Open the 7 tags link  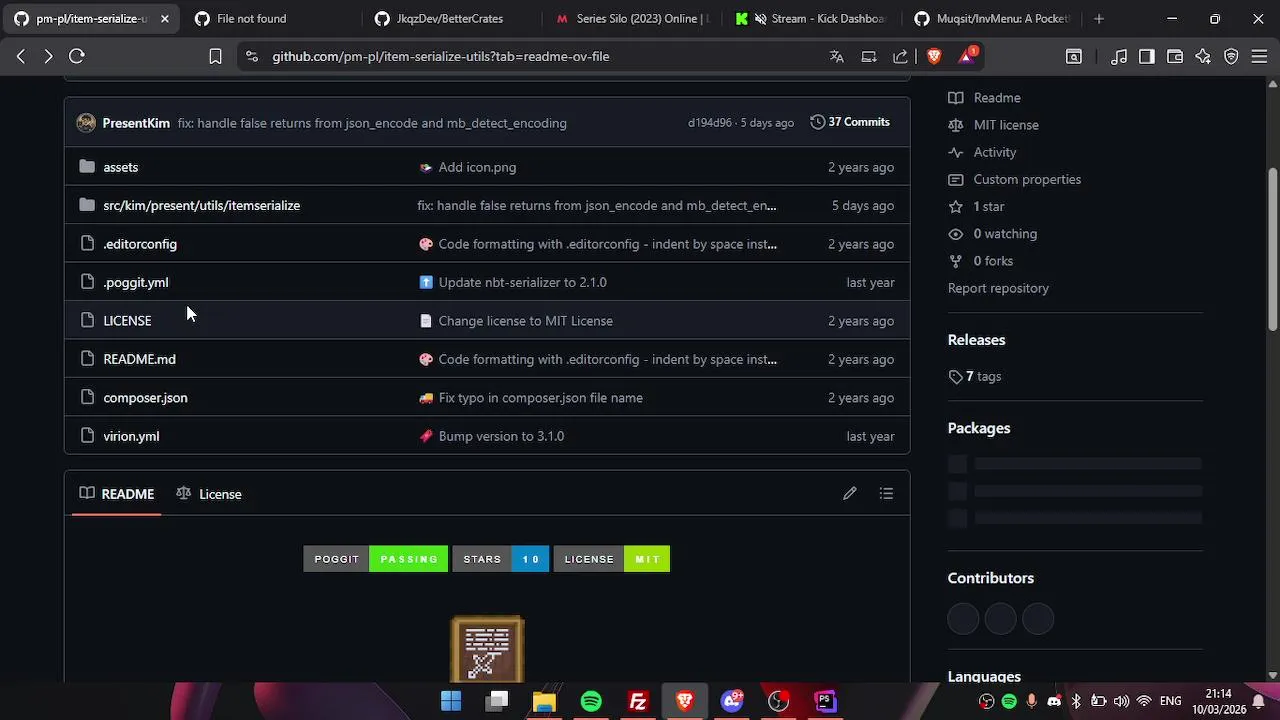(975, 377)
